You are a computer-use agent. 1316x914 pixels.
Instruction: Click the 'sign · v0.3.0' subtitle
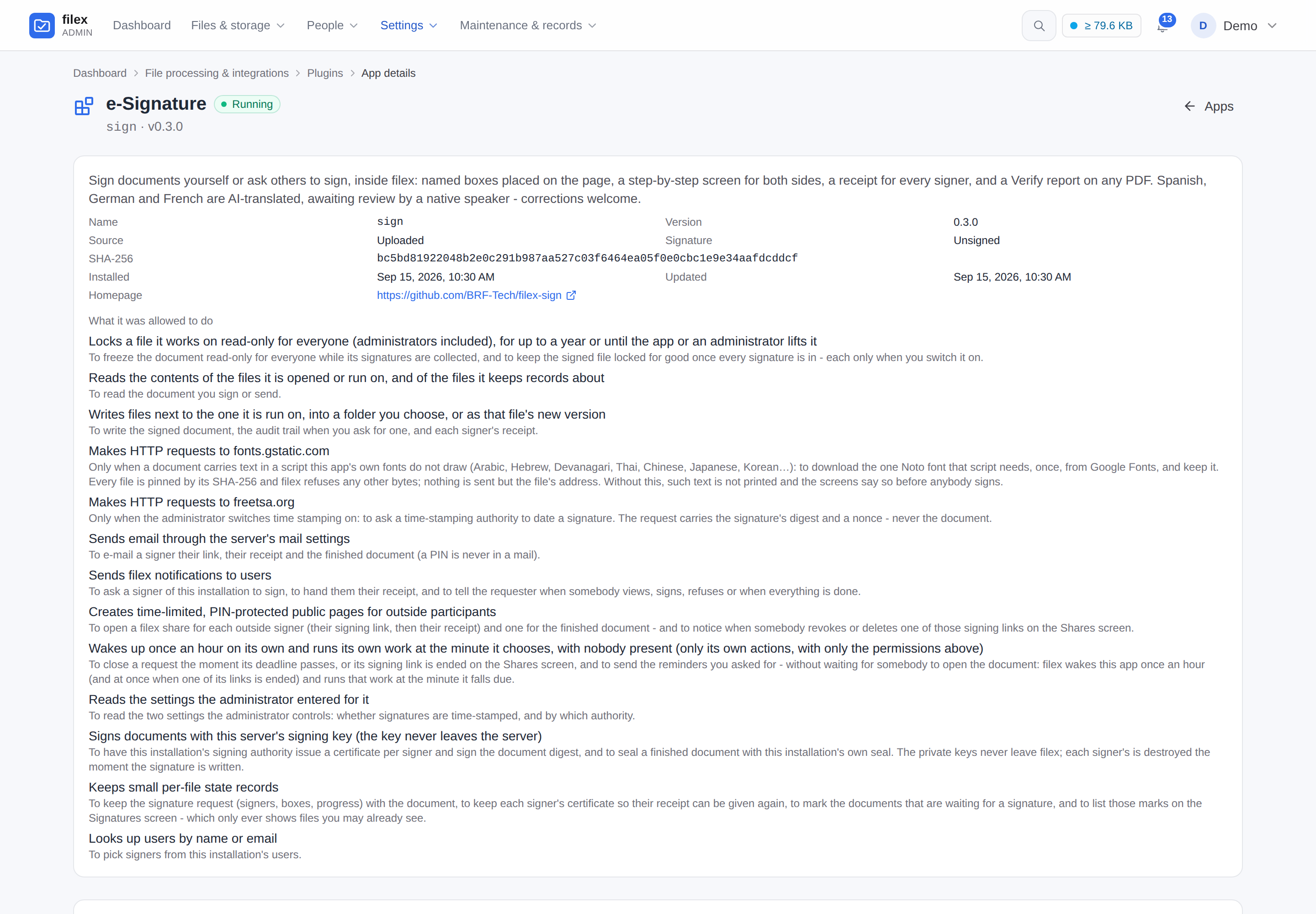tap(144, 127)
